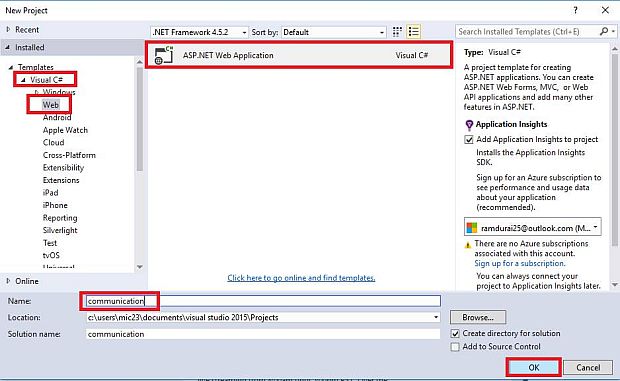Open link to find templates online
Image resolution: width=620 pixels, height=381 pixels.
click(301, 278)
